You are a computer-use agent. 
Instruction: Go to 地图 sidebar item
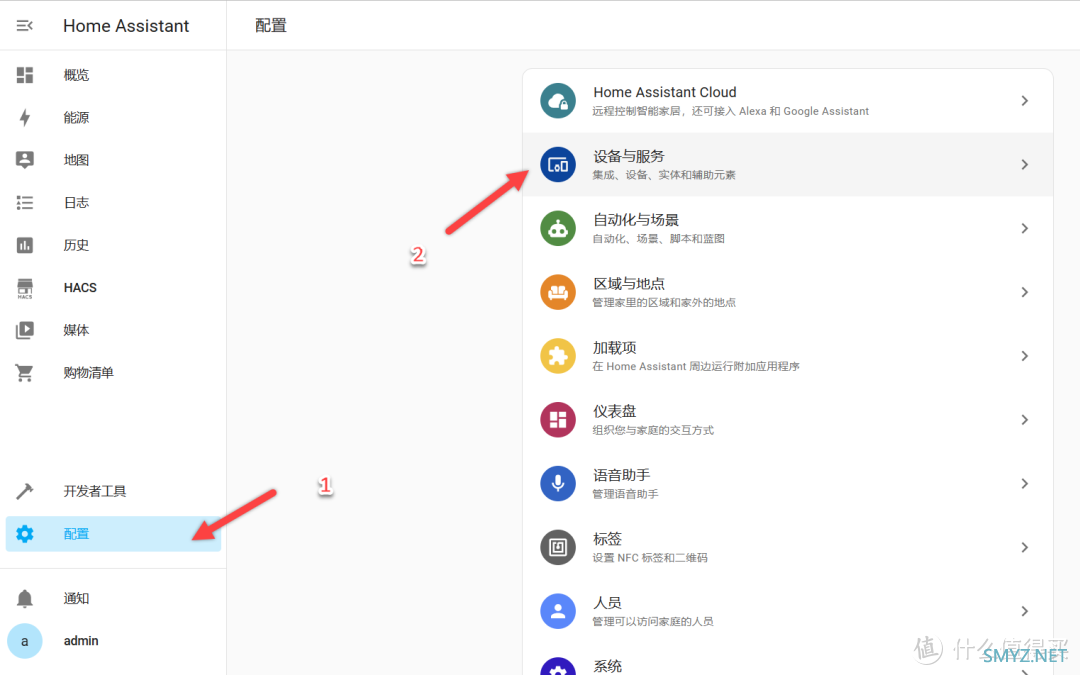pos(76,160)
